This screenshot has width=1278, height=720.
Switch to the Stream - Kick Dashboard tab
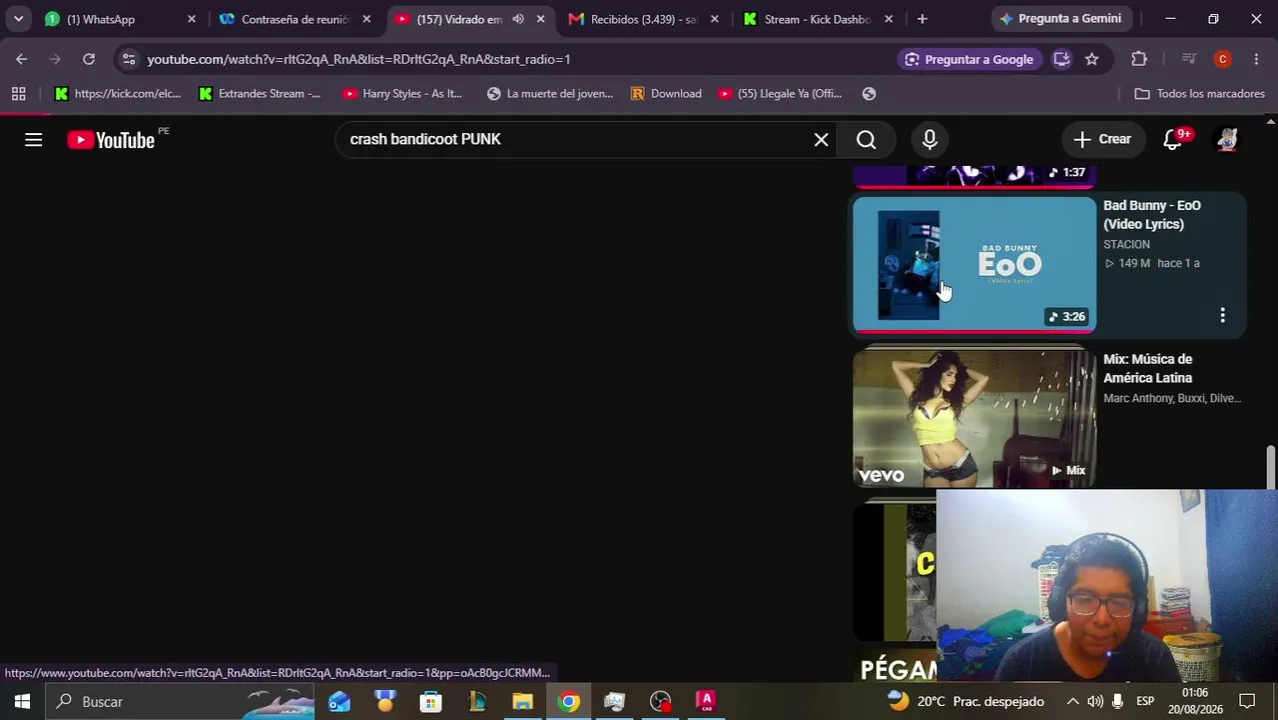(817, 19)
